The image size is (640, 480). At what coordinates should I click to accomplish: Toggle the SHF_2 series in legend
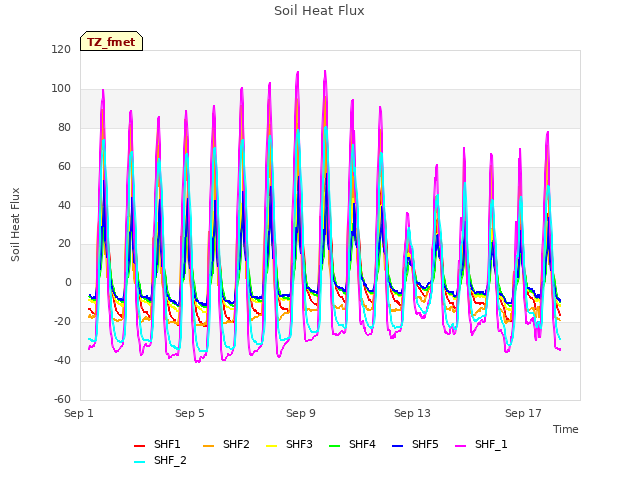(x=160, y=461)
